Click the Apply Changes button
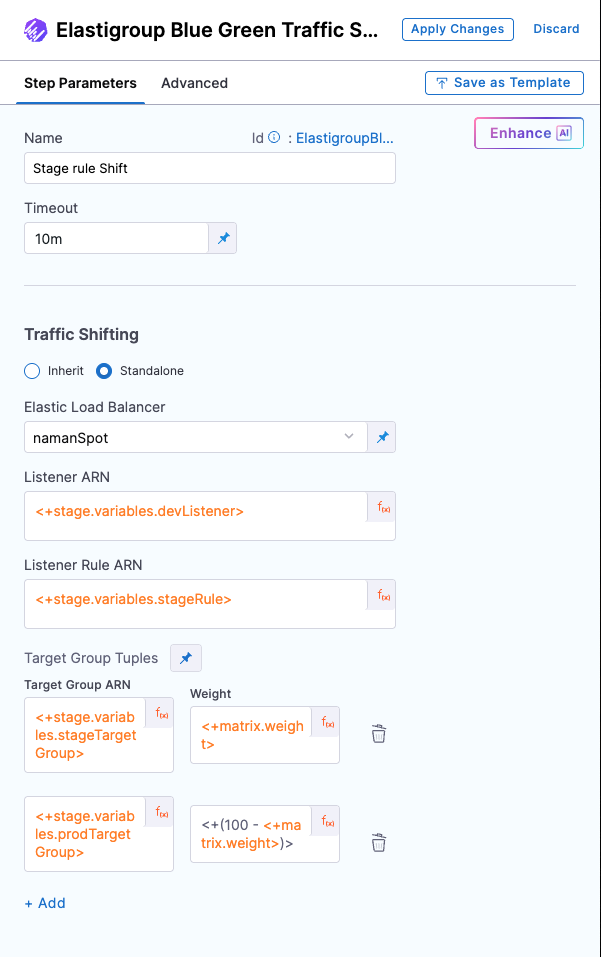 point(457,29)
